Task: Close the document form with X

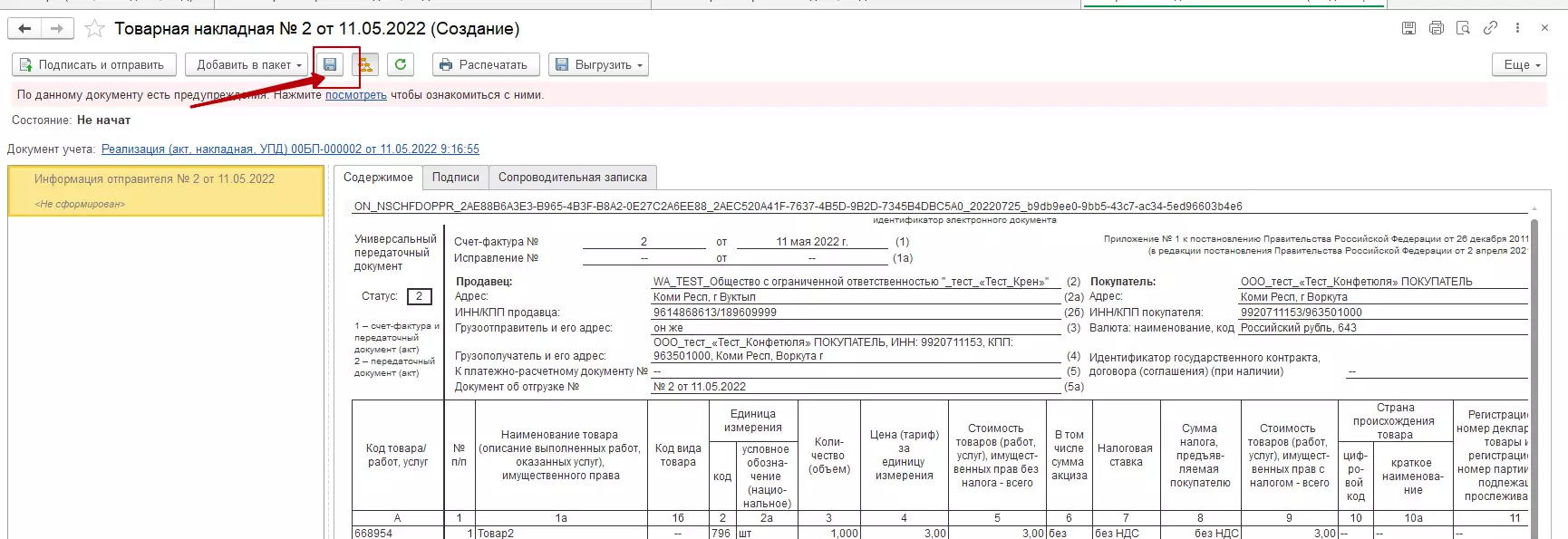Action: (1544, 28)
